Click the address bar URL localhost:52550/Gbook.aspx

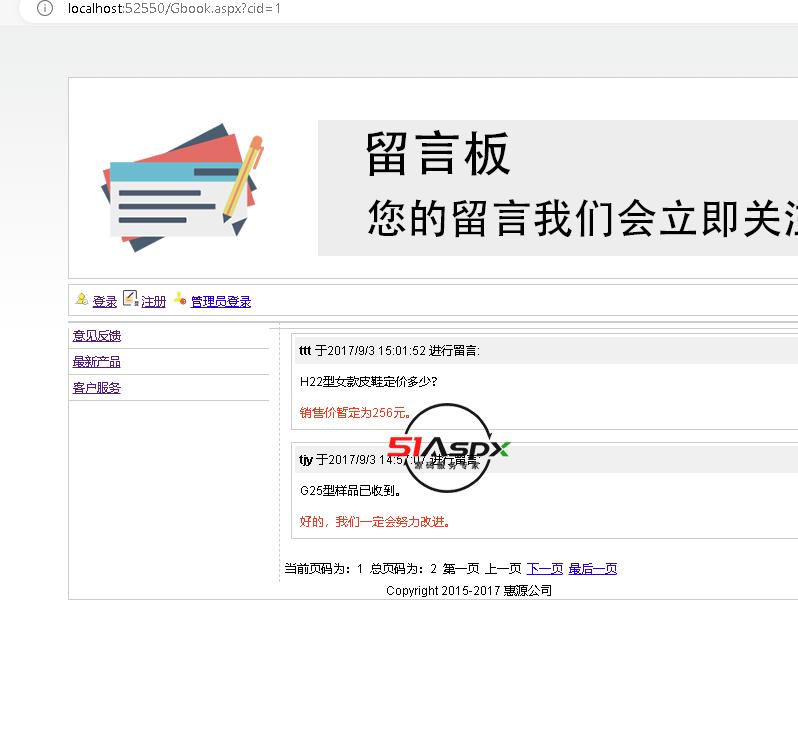174,9
